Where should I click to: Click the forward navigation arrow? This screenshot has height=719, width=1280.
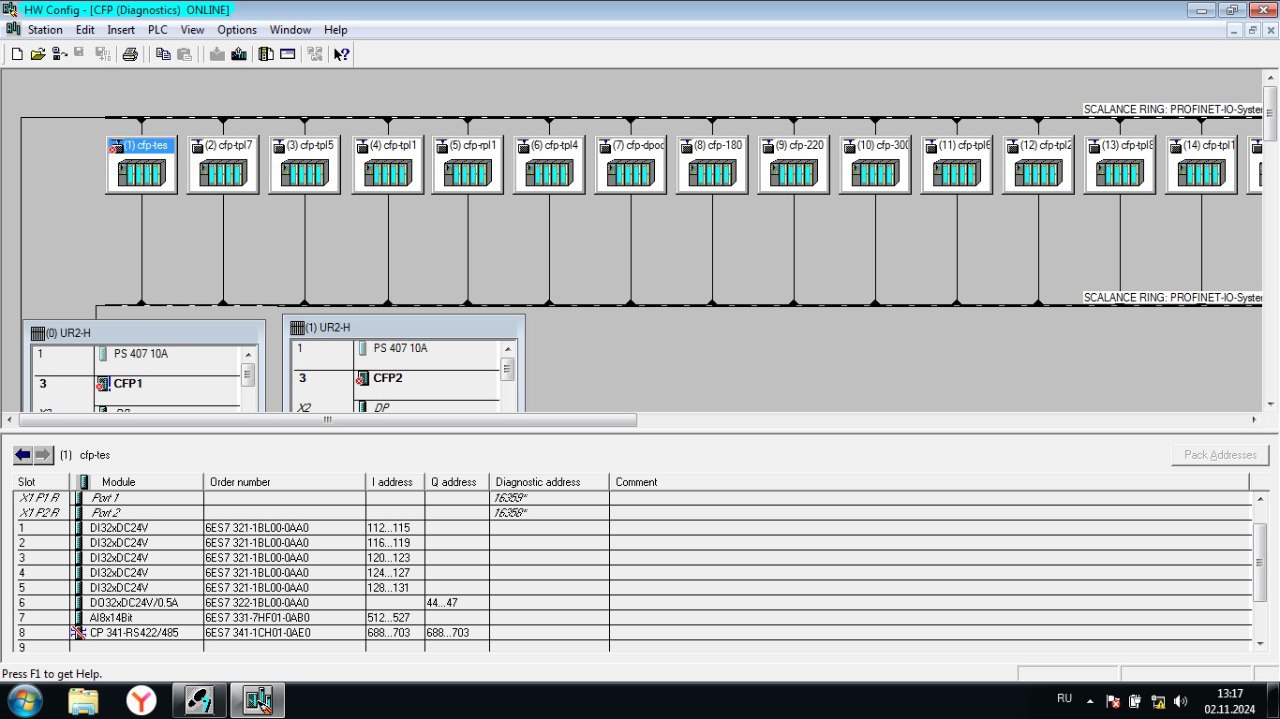[43, 455]
